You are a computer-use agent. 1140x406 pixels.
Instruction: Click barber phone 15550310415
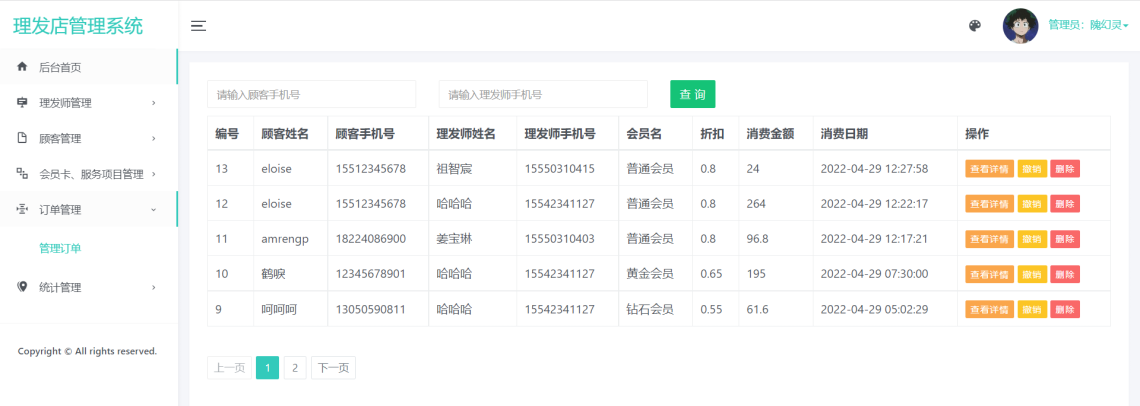point(560,169)
